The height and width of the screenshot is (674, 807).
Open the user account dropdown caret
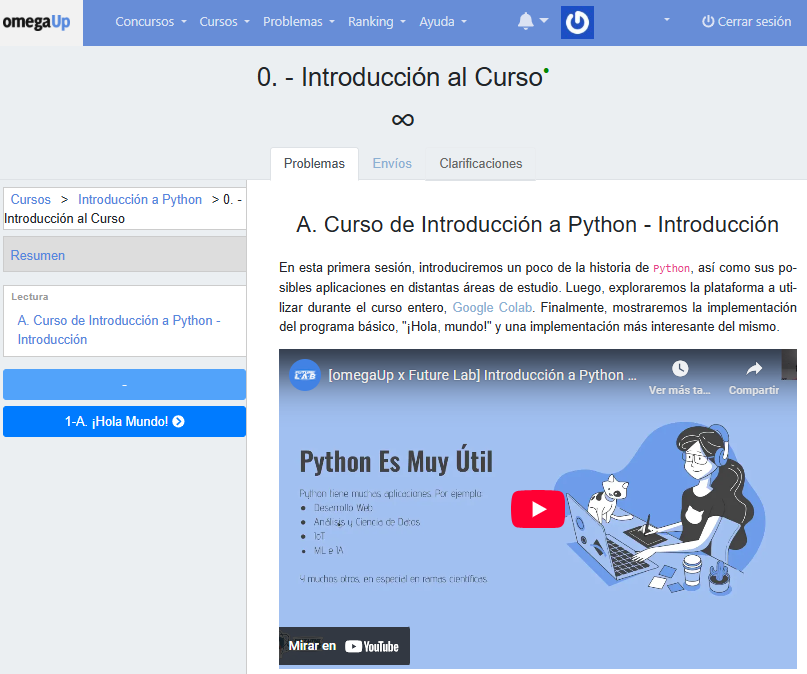click(x=666, y=20)
